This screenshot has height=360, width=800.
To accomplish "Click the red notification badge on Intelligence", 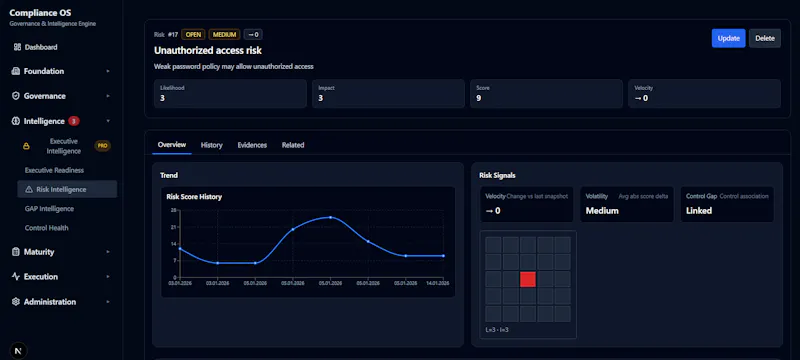I will tap(73, 121).
